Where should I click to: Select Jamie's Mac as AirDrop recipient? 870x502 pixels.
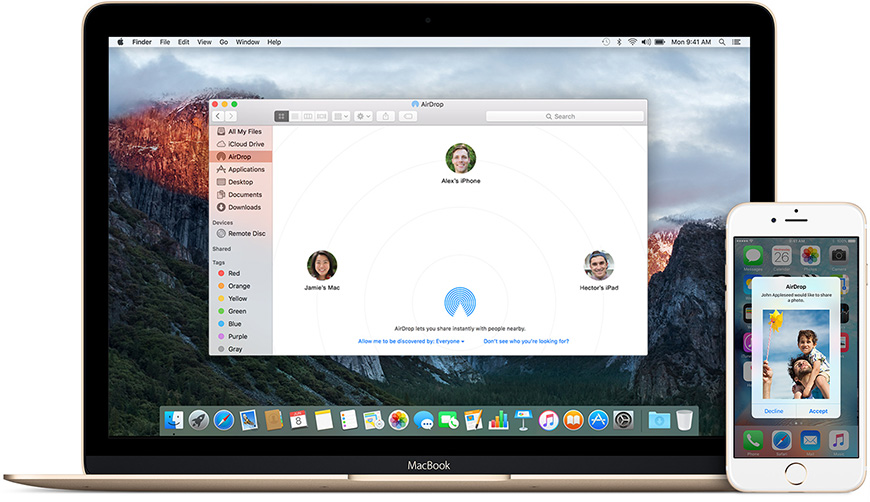point(321,265)
